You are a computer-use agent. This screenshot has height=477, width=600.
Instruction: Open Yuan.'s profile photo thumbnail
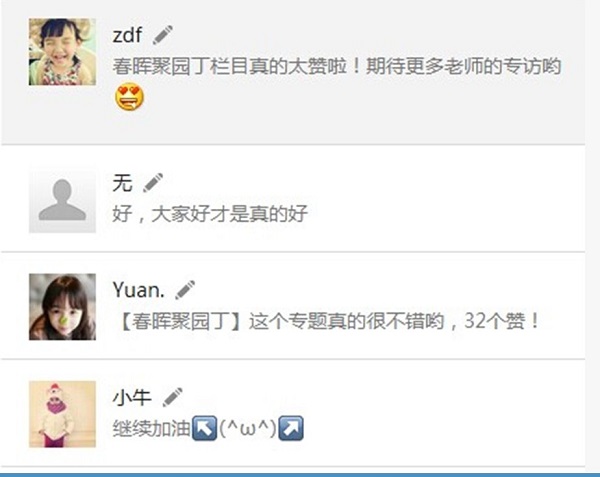62,307
